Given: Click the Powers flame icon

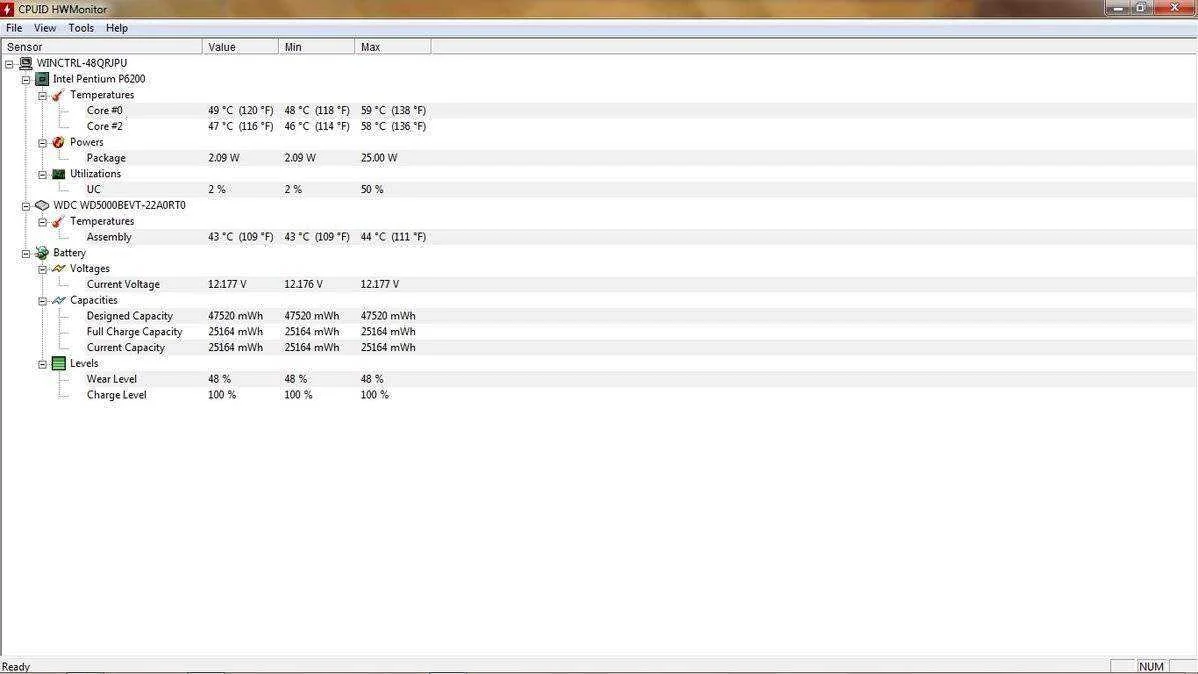Looking at the screenshot, I should click(x=58, y=142).
